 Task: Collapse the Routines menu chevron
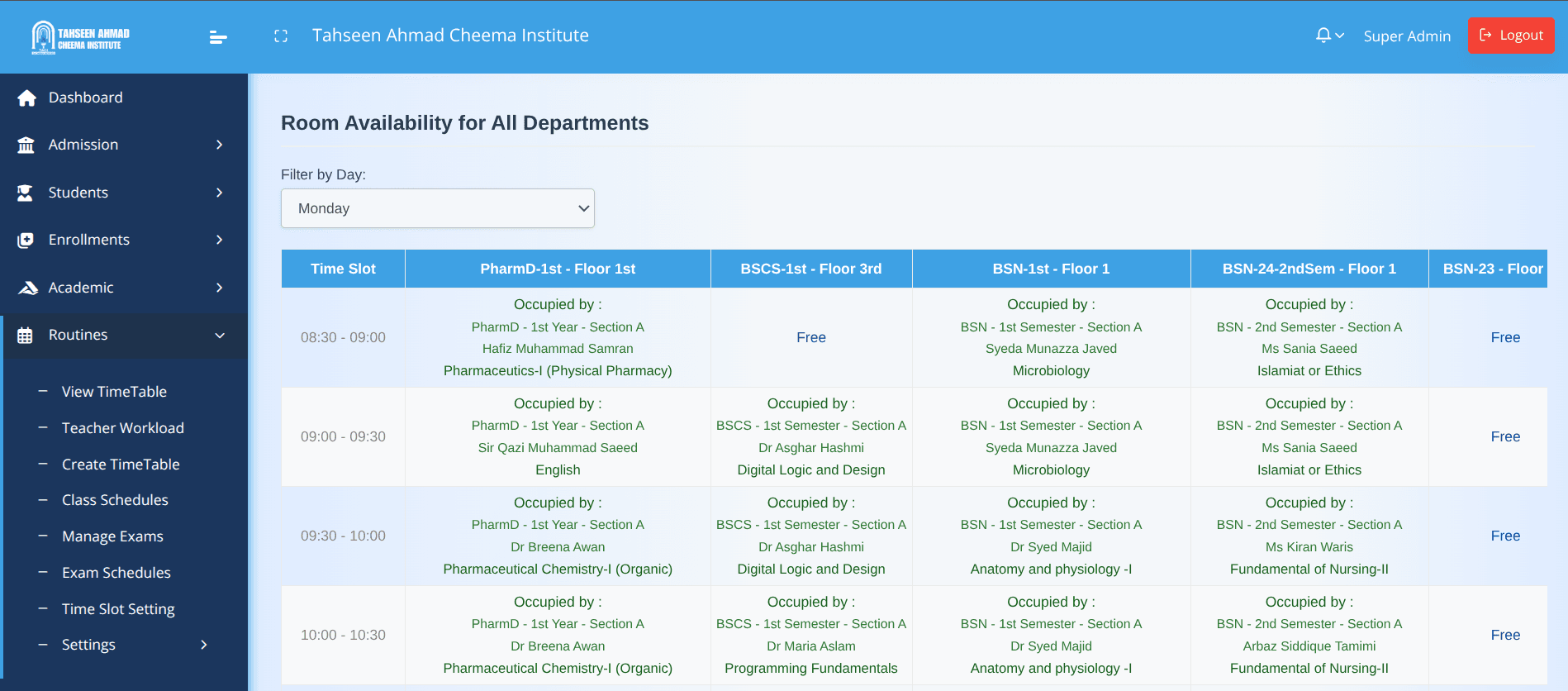[x=220, y=336]
